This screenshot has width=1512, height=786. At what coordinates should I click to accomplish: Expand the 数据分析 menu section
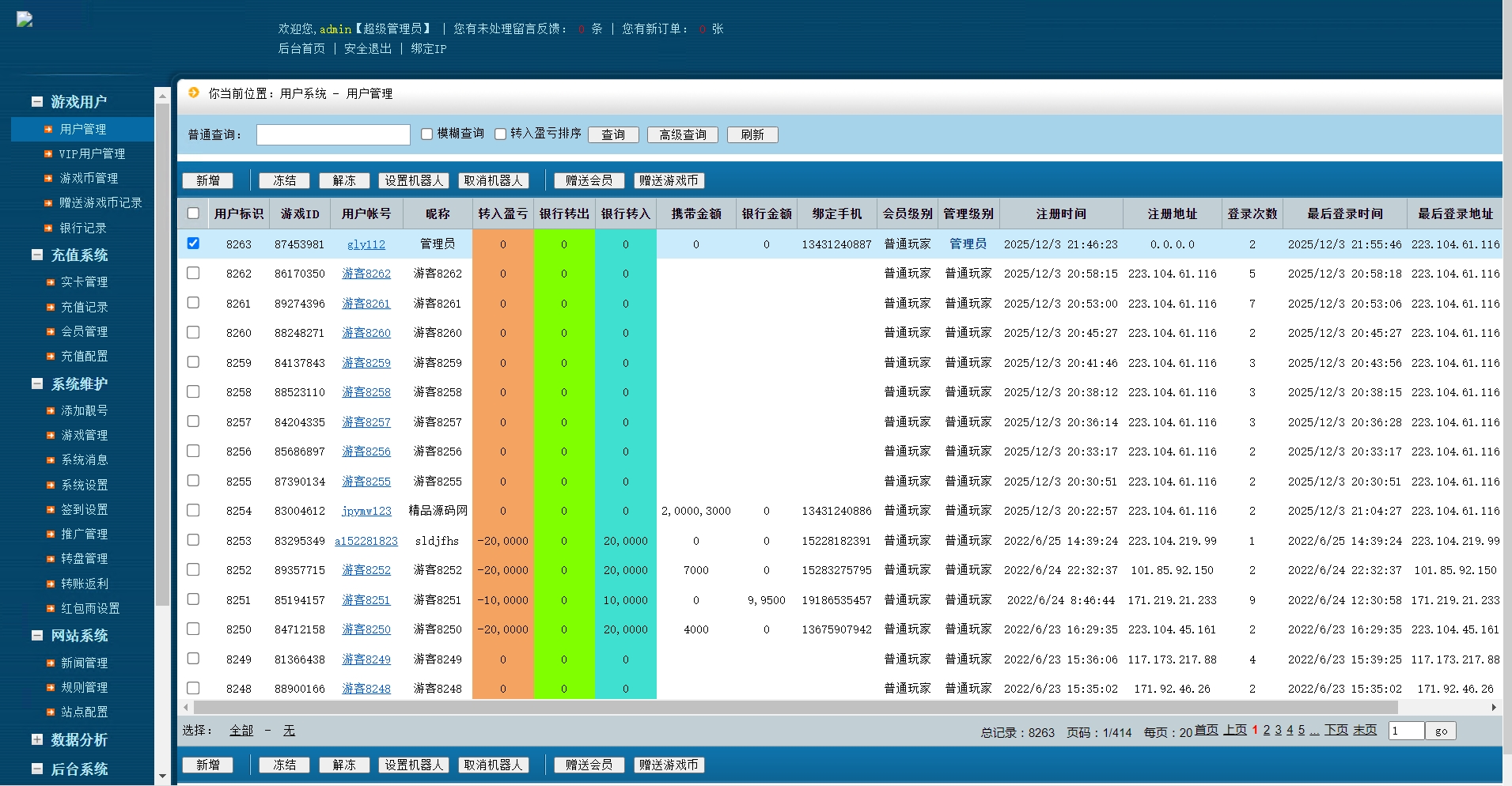(x=37, y=739)
